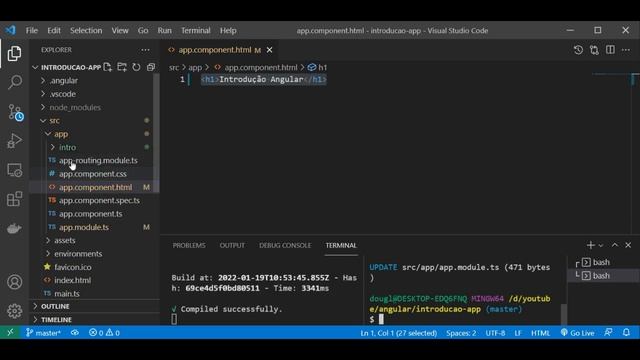Switch to the DEBUG CONSOLE tab
This screenshot has width=640, height=360.
coord(285,245)
